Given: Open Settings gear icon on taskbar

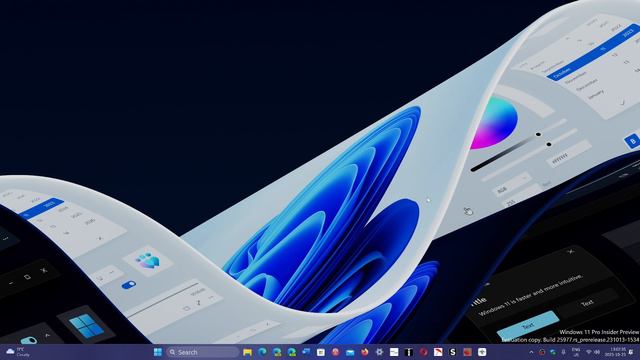Looking at the screenshot, I should 379,352.
